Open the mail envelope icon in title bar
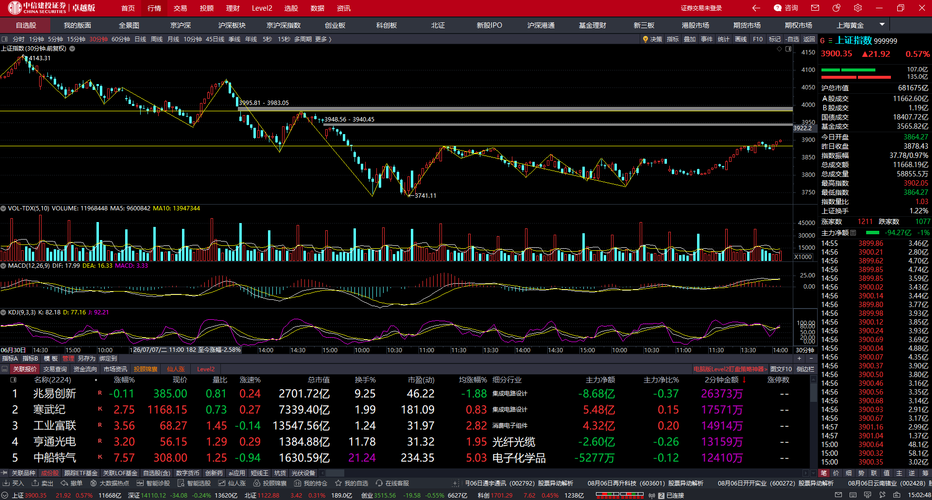The width and height of the screenshot is (932, 500). point(815,8)
